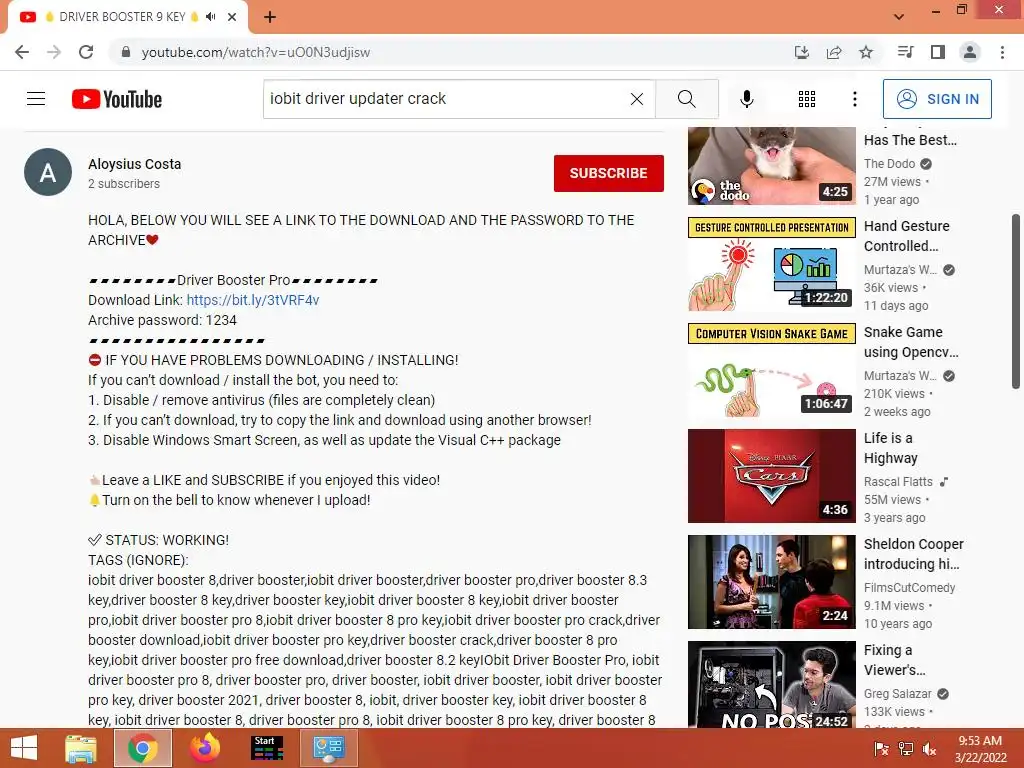Screen dimensions: 1024x768
Task: Open the media control icon in Chrome toolbar
Action: (x=905, y=52)
